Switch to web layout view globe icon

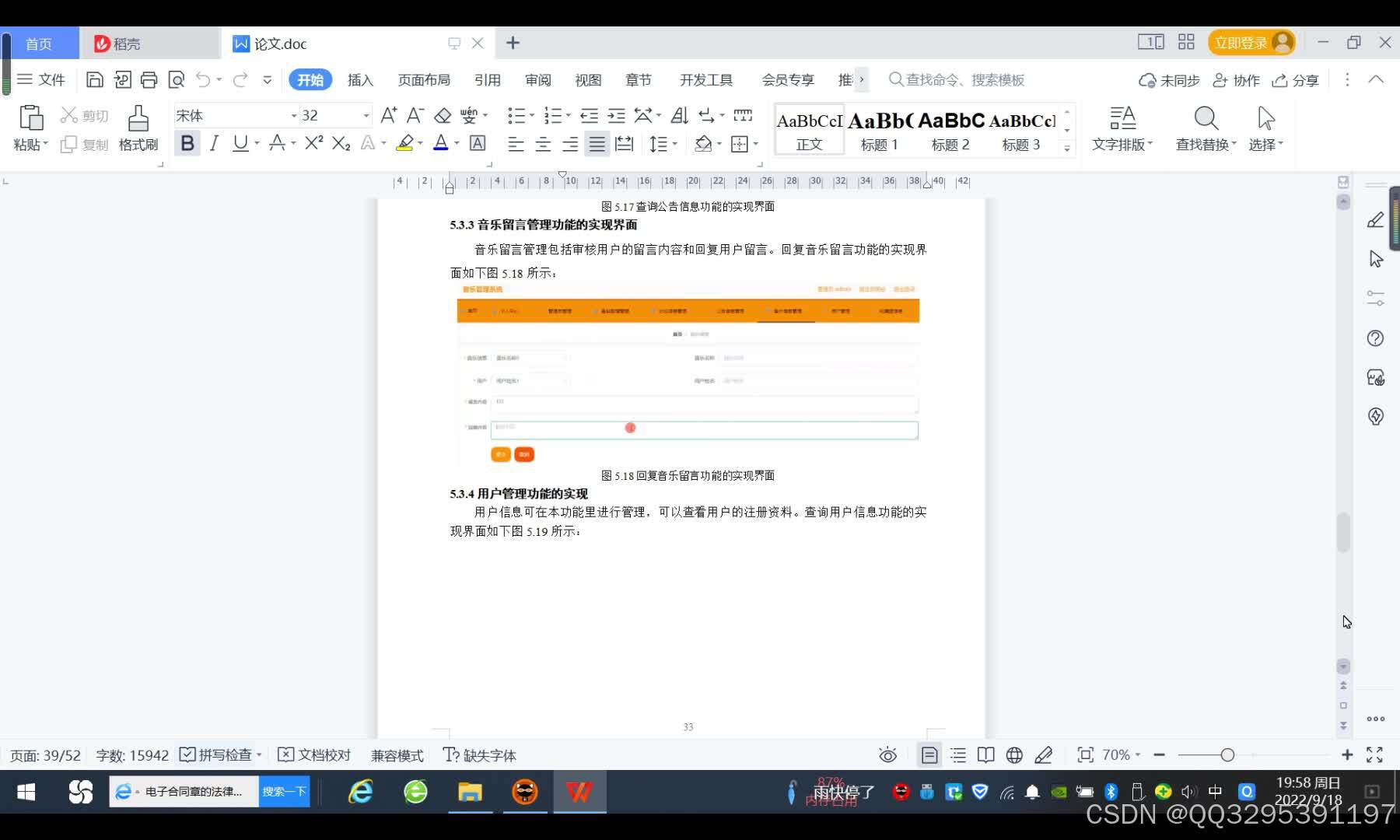[x=1014, y=754]
